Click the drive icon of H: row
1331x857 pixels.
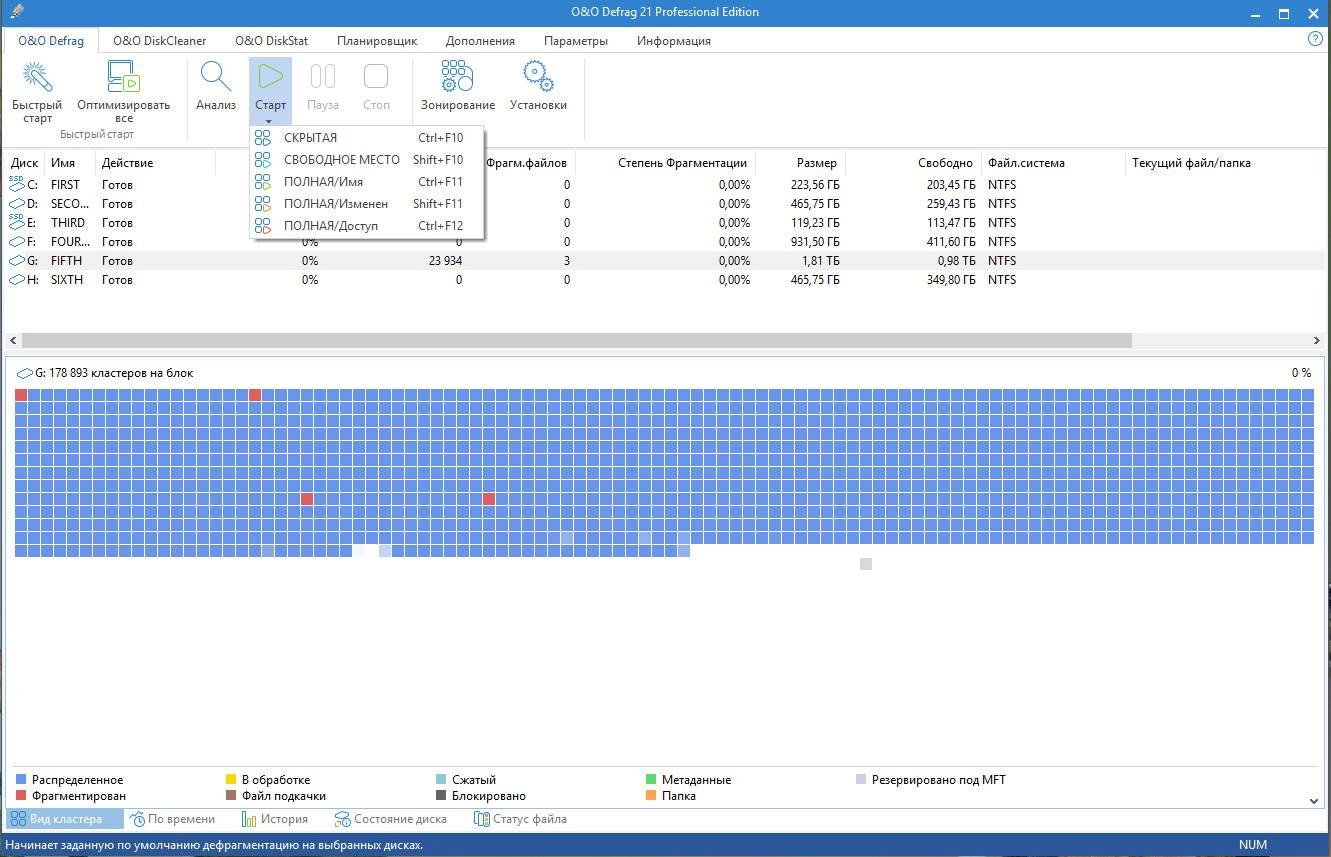tap(16, 280)
